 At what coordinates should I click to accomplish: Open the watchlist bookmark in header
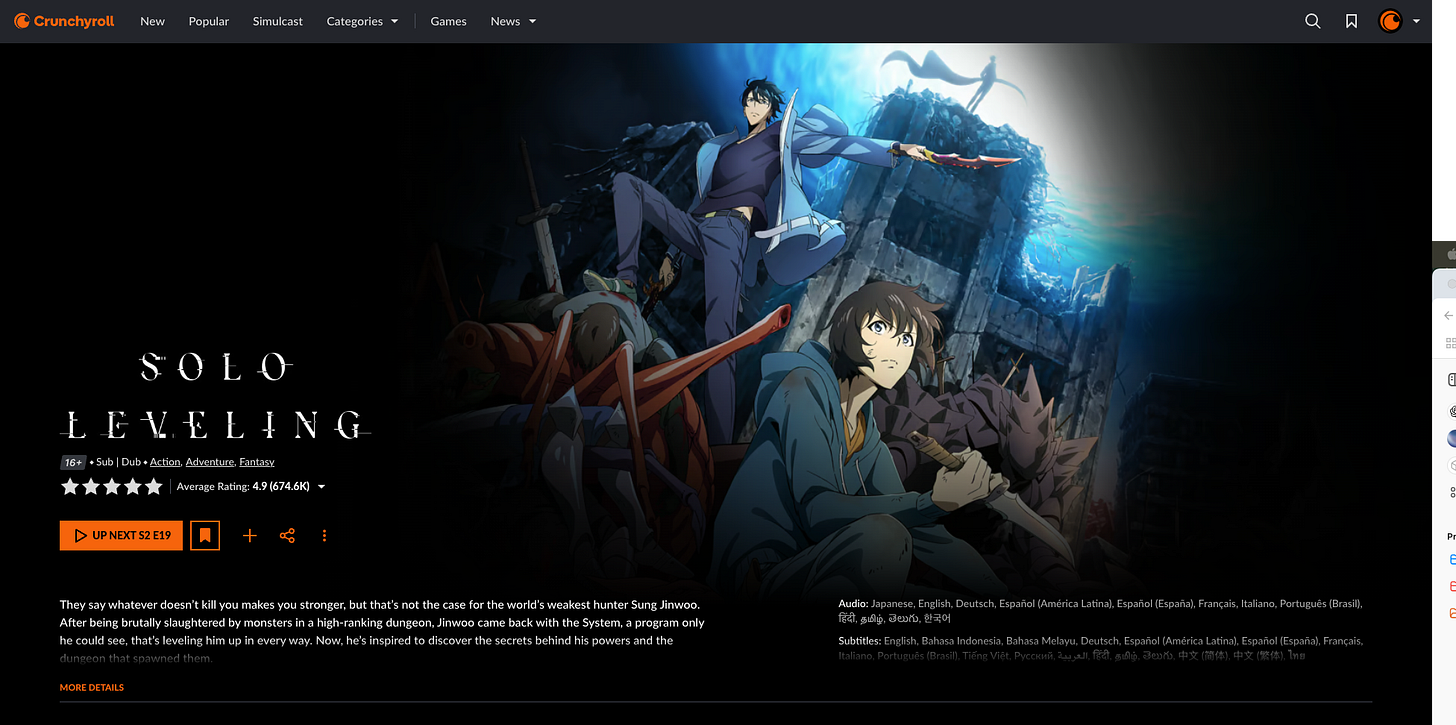point(1351,21)
